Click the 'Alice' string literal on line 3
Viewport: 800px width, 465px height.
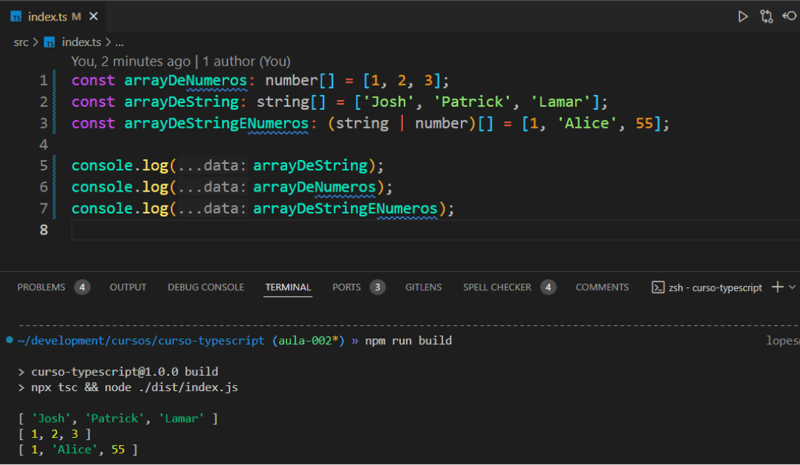586,124
